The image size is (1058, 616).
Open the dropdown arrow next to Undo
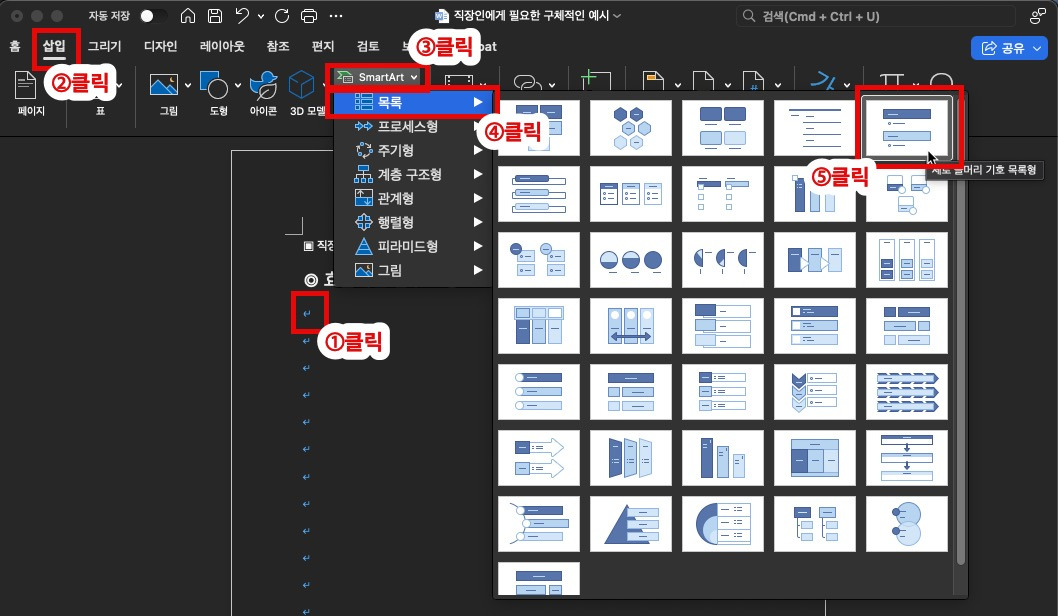pos(260,16)
